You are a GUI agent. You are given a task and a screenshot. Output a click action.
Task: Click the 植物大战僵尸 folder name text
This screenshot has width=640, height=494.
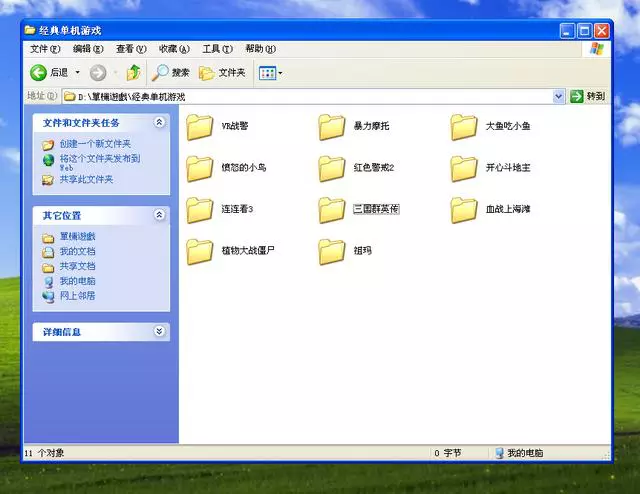coord(248,250)
